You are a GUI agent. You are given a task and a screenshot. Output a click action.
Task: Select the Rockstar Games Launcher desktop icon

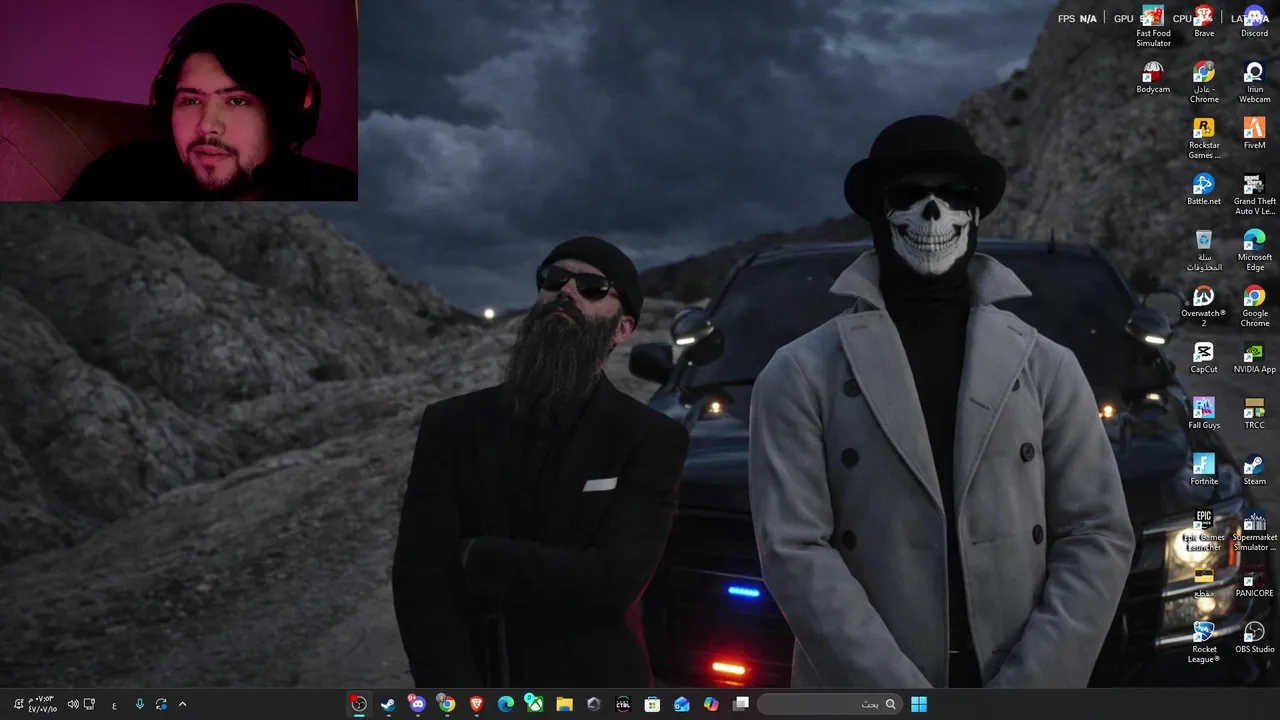click(x=1204, y=139)
